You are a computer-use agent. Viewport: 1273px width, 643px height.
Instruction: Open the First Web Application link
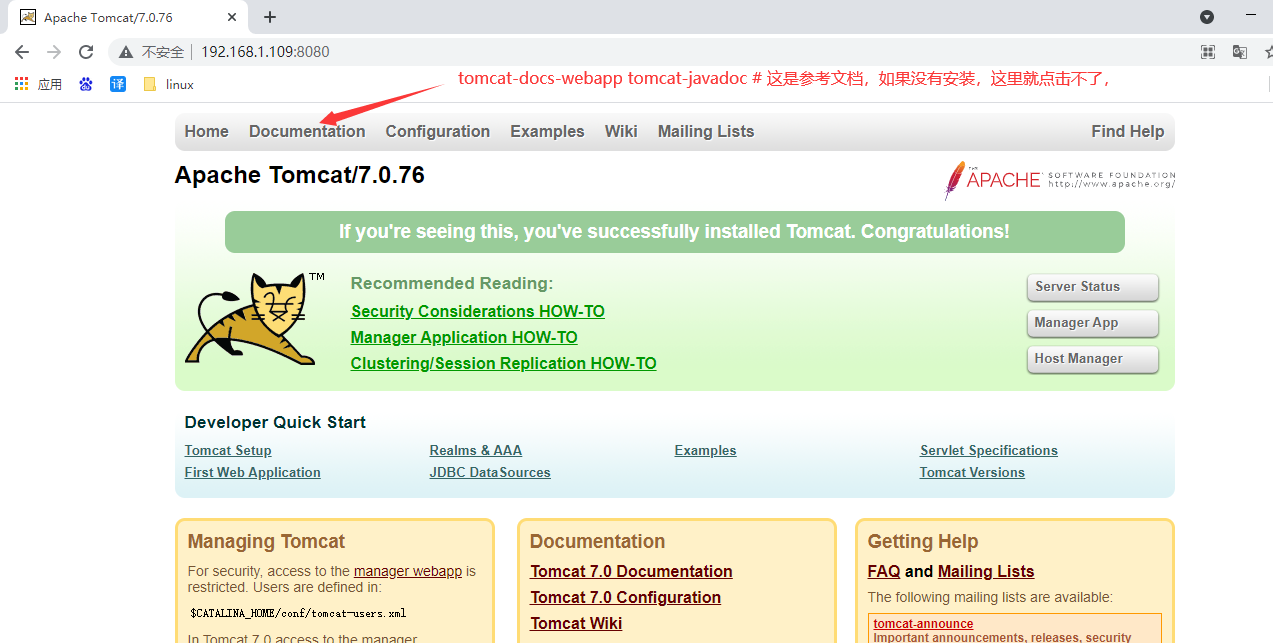[253, 472]
